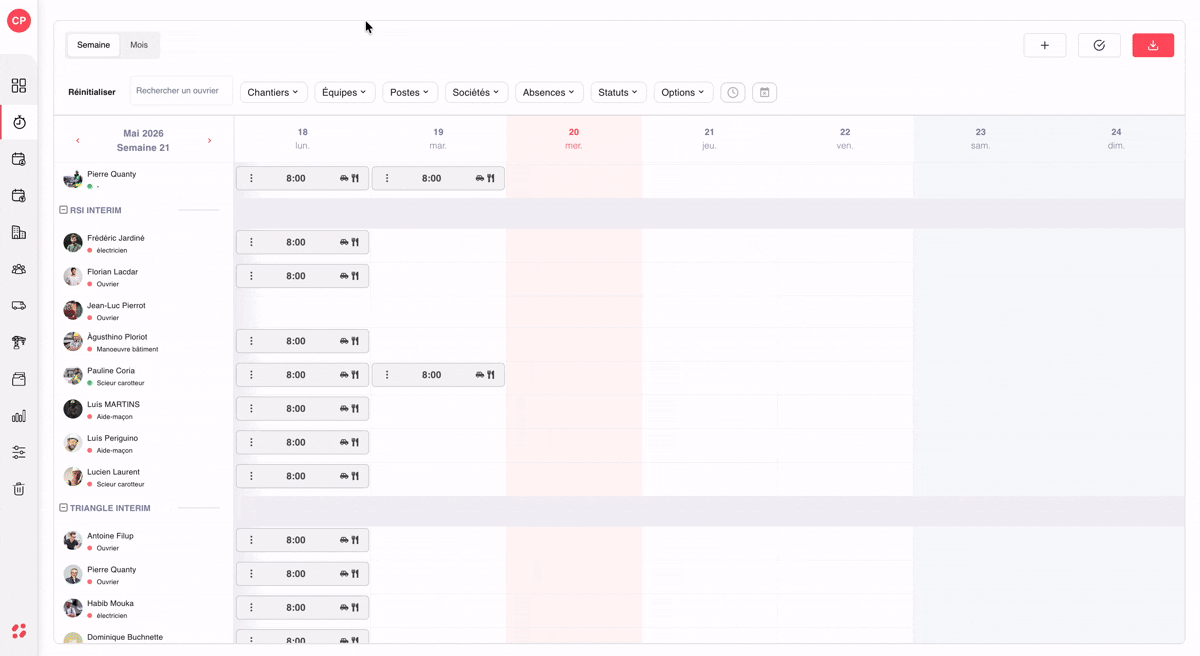This screenshot has height=656, width=1200.
Task: Click the plus add button
Action: (x=1045, y=45)
